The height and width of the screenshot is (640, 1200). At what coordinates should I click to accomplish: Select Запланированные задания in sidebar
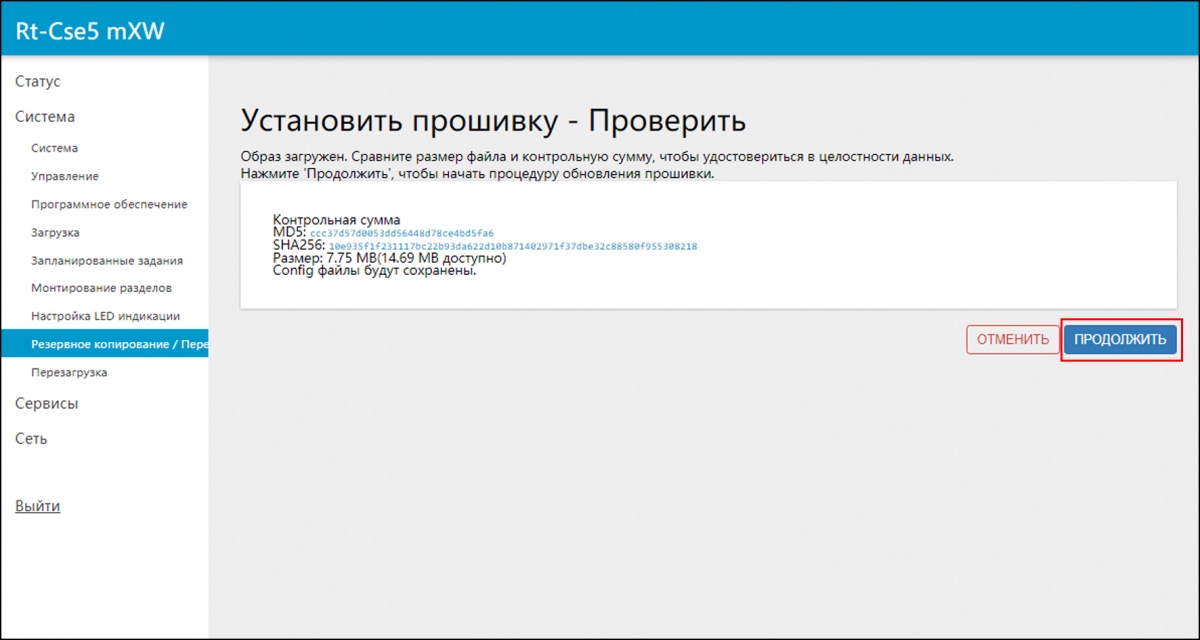[x=107, y=260]
